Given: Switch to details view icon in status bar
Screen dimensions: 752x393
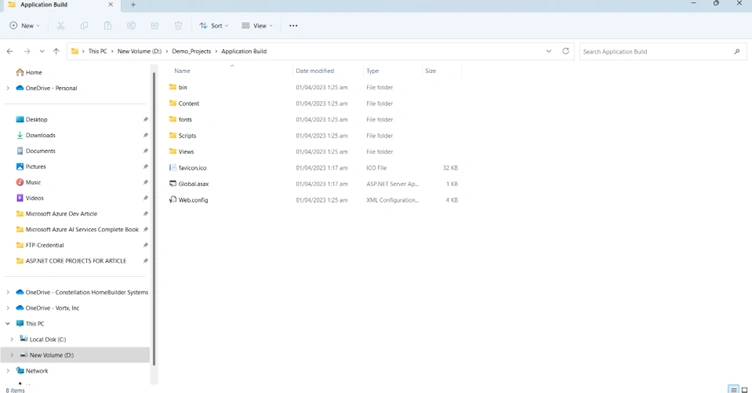Looking at the screenshot, I should pyautogui.click(x=733, y=389).
